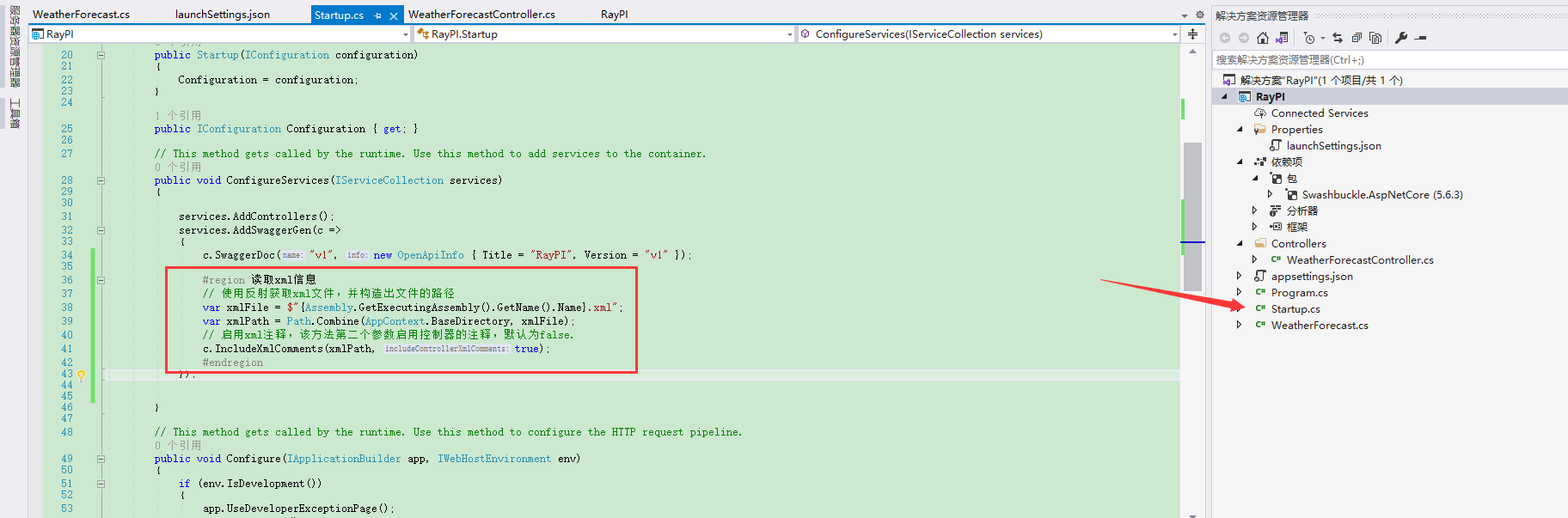1568x518 pixels.
Task: Open Startup.cs in Solution Explorer
Action: point(1295,308)
